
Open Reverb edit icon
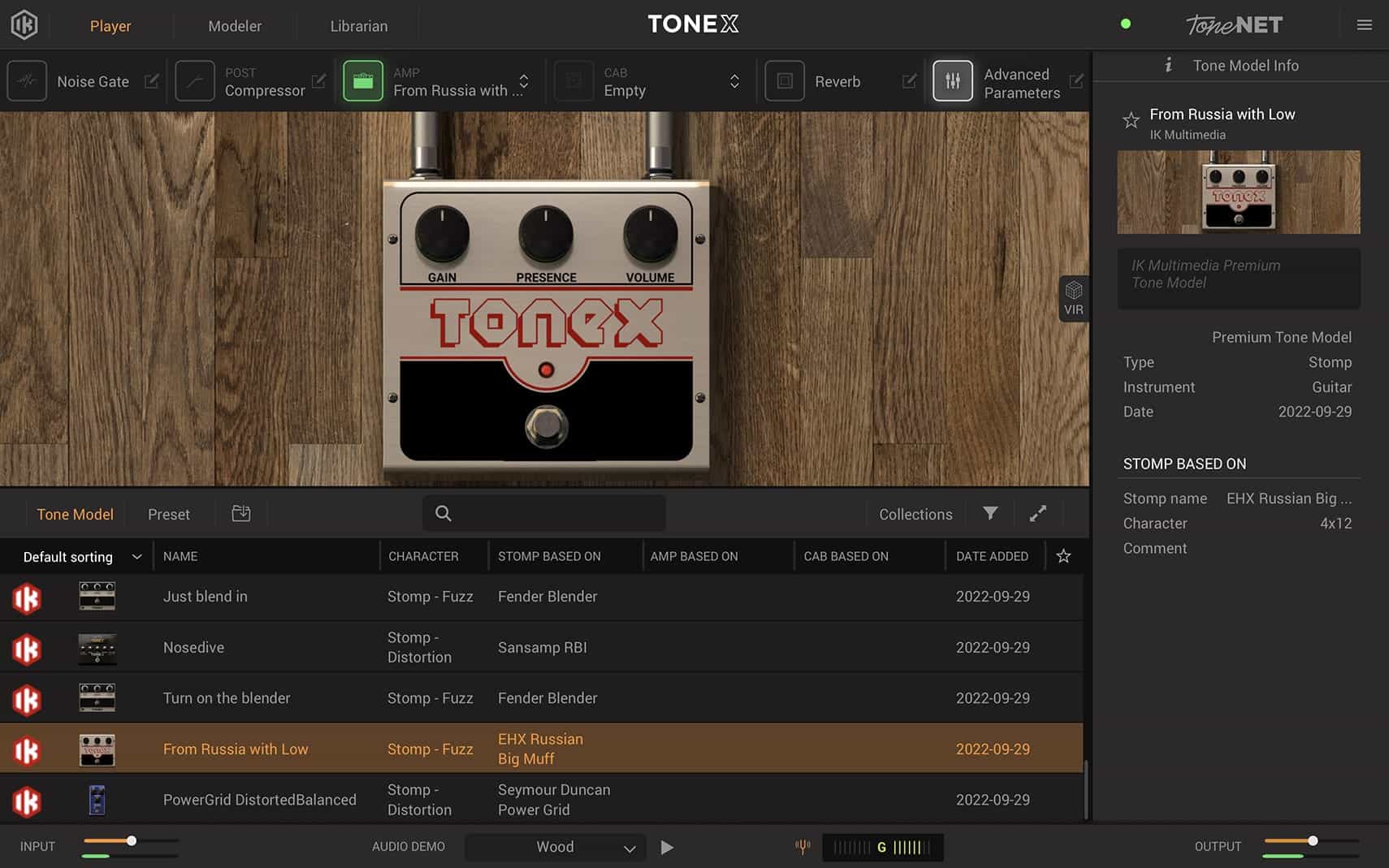910,81
